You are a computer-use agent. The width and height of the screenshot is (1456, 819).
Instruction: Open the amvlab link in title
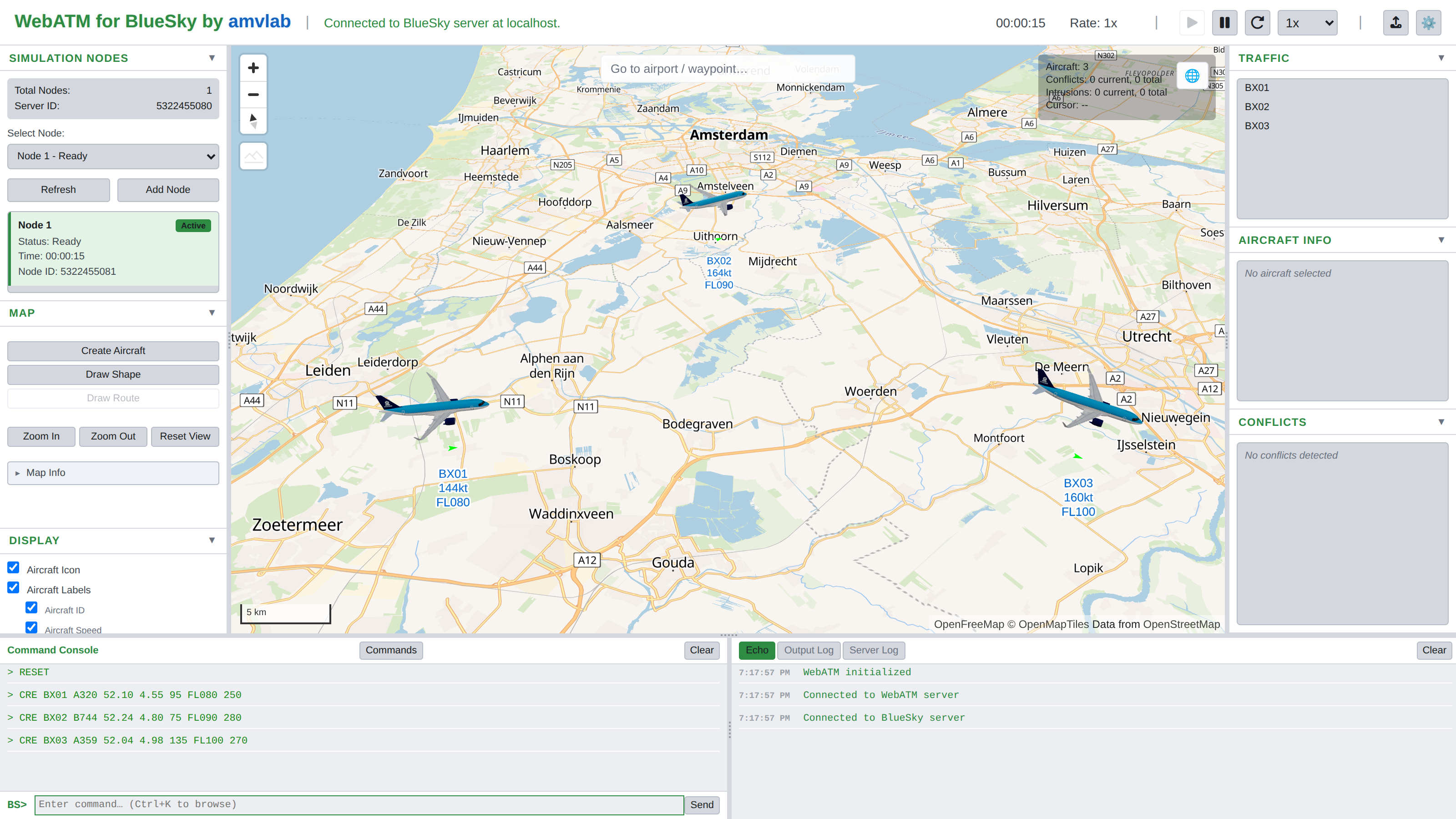259,21
